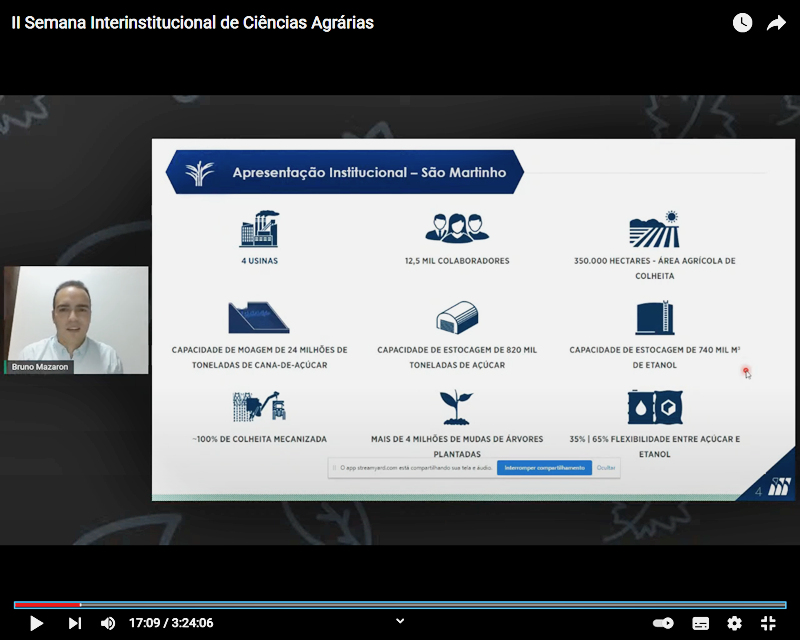Screen dimensions: 800x640
Task: Click 'Interromper compartilhamento' button
Action: (544, 467)
